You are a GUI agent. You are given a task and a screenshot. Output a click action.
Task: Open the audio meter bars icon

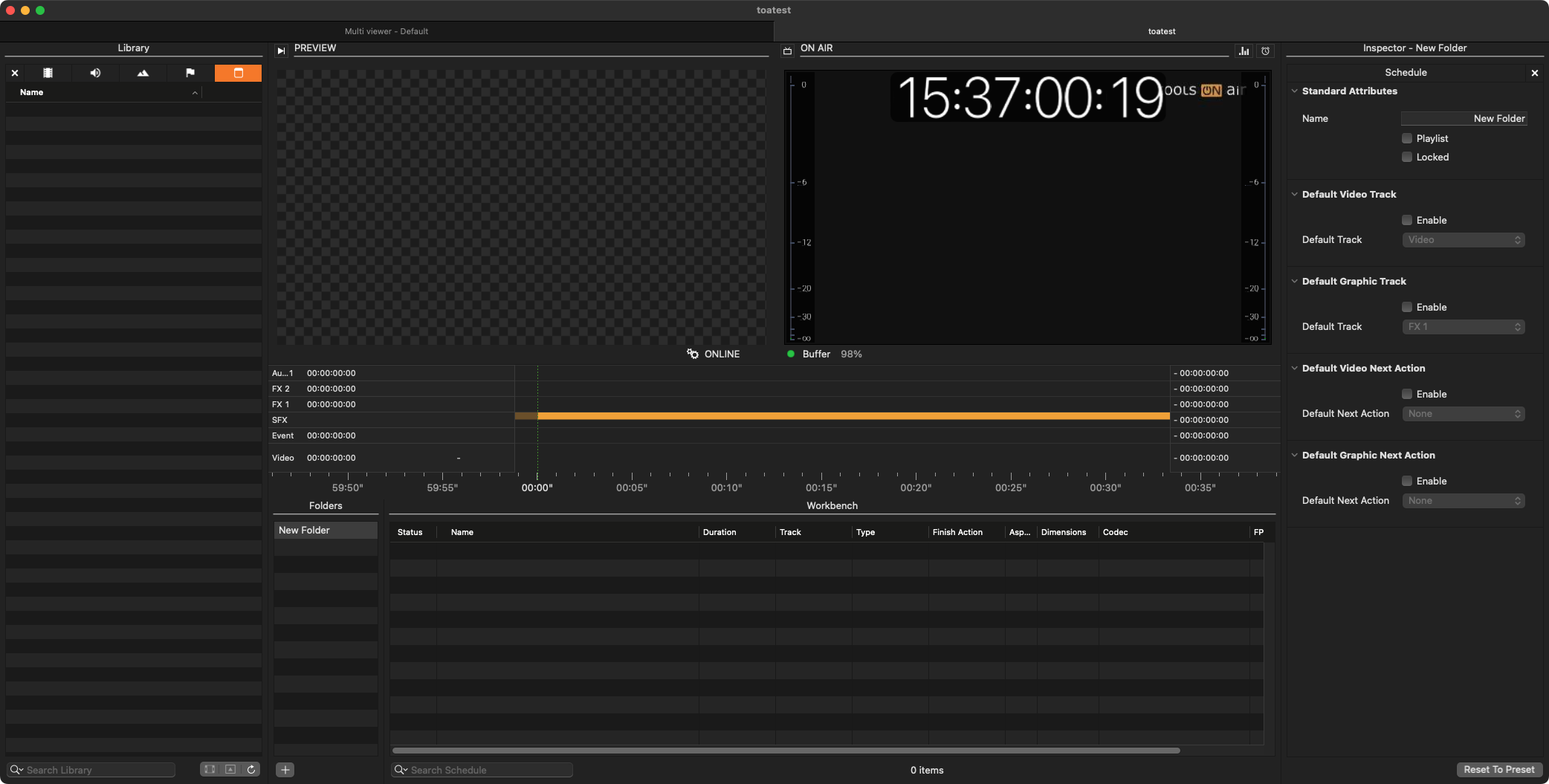(1244, 51)
